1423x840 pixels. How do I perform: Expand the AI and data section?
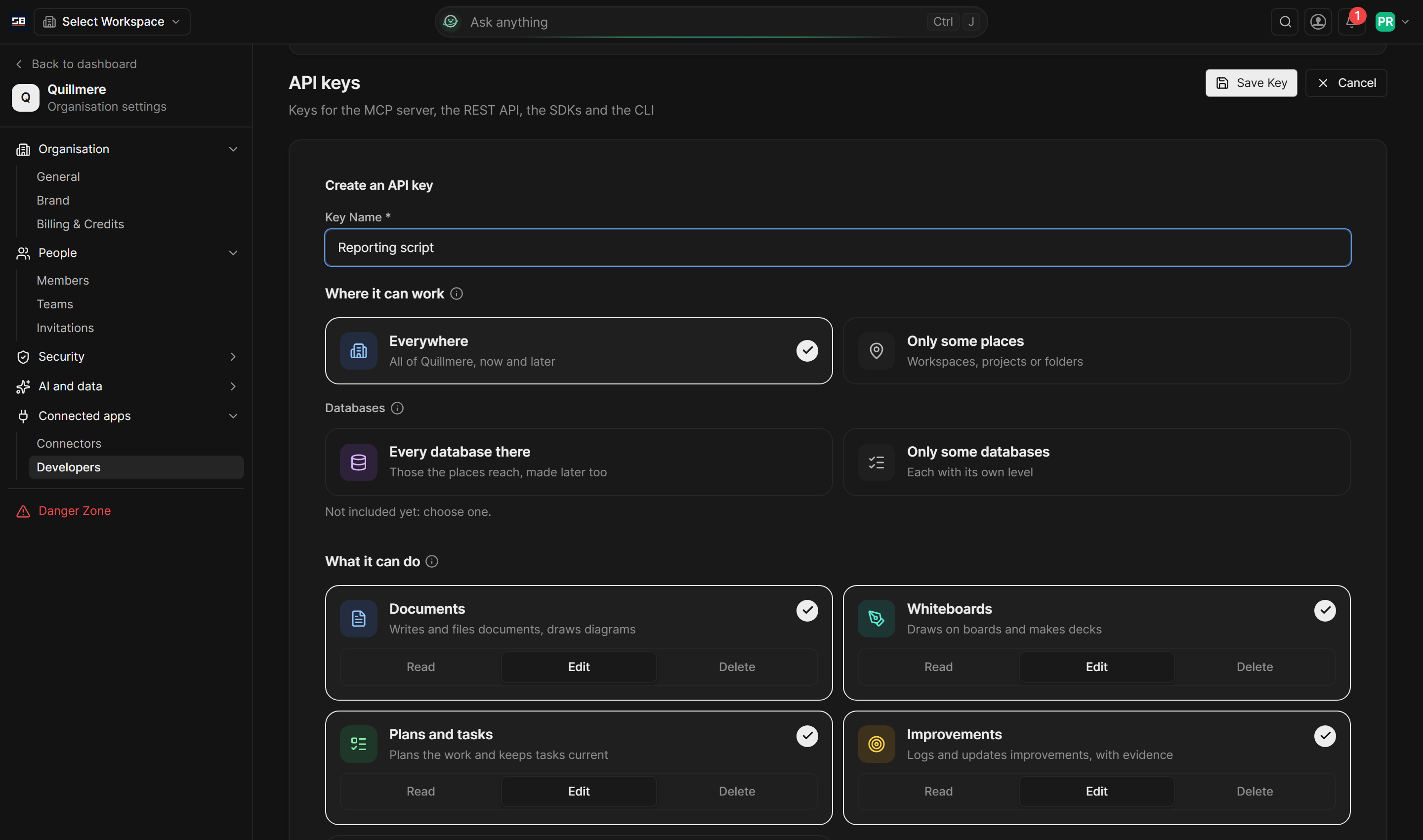point(127,386)
